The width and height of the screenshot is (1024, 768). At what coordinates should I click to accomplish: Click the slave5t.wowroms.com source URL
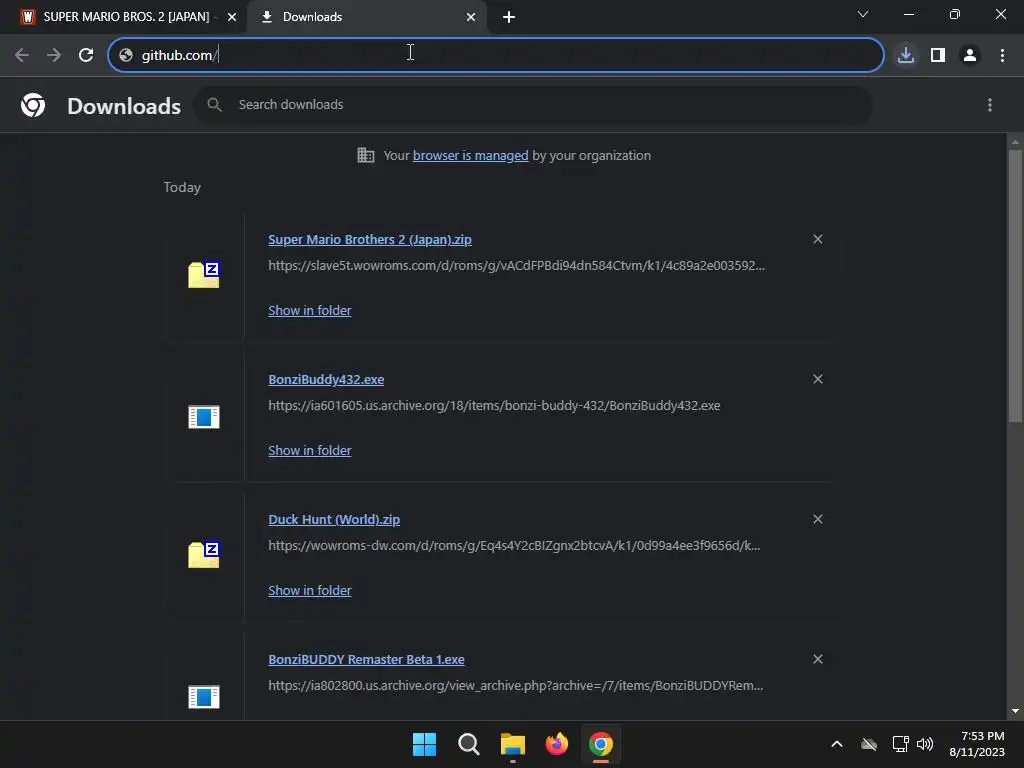(516, 266)
